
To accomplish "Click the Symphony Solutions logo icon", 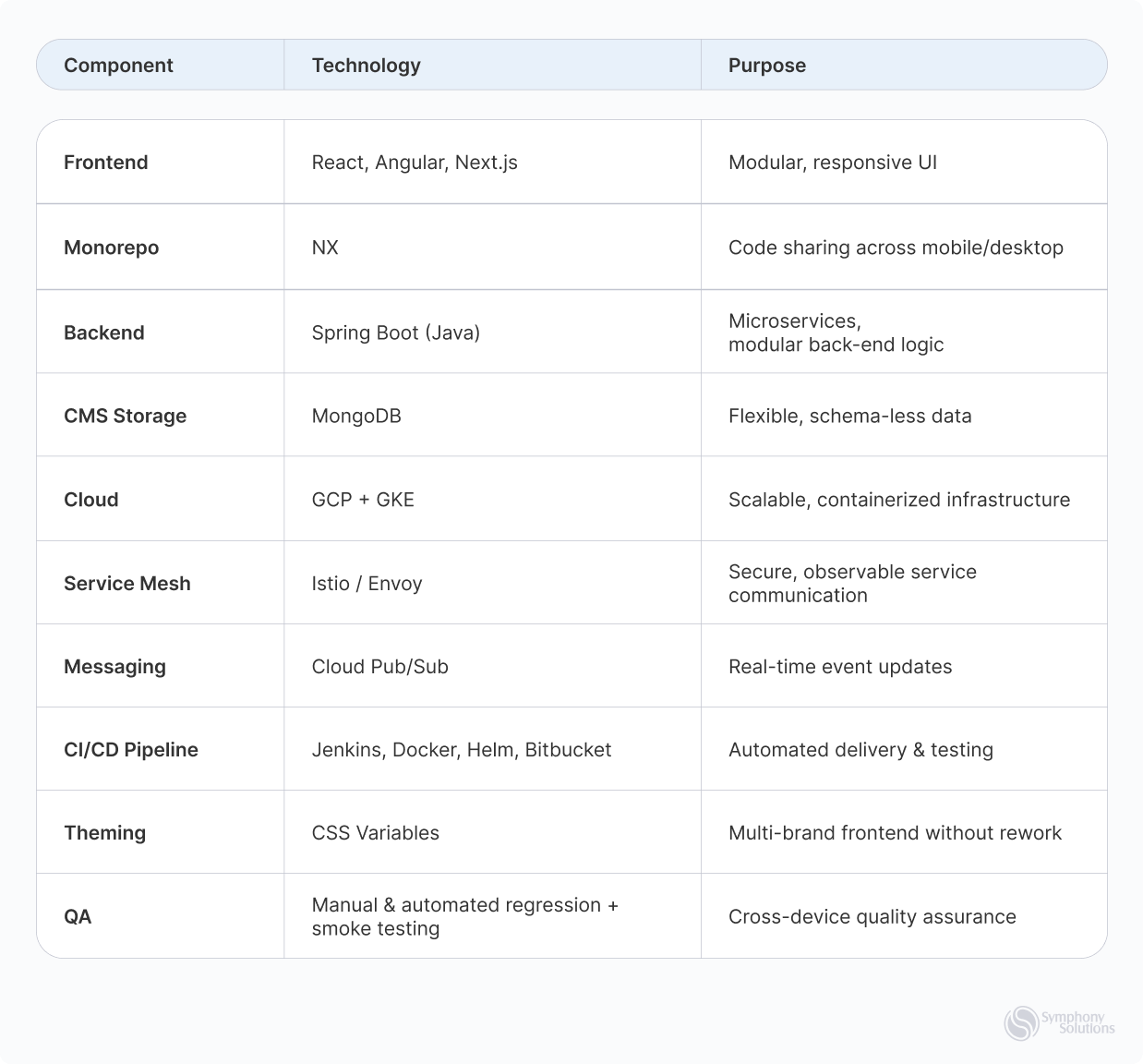I will [1022, 1023].
